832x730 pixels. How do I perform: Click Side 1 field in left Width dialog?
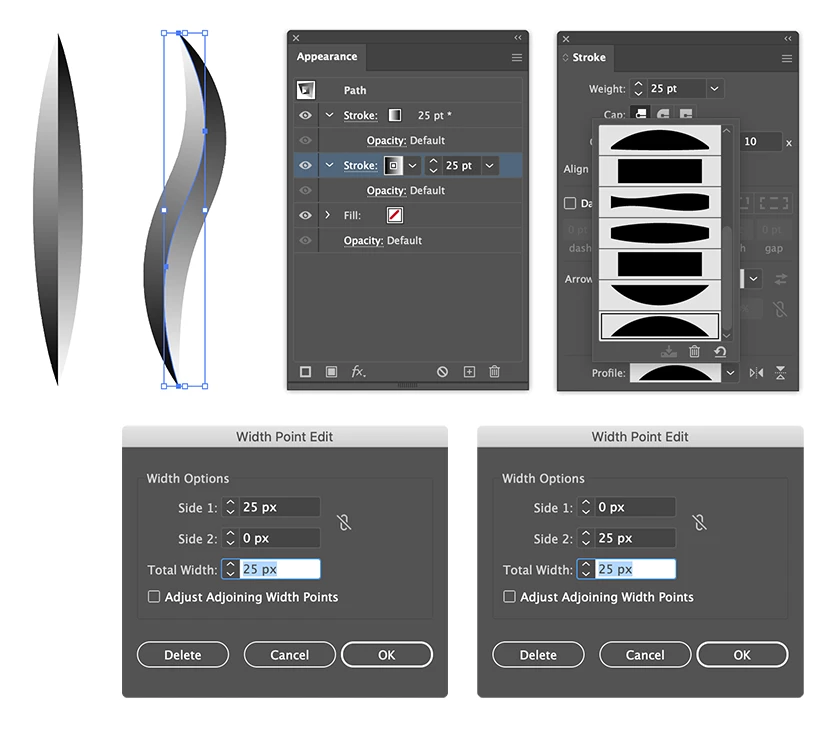coord(280,507)
